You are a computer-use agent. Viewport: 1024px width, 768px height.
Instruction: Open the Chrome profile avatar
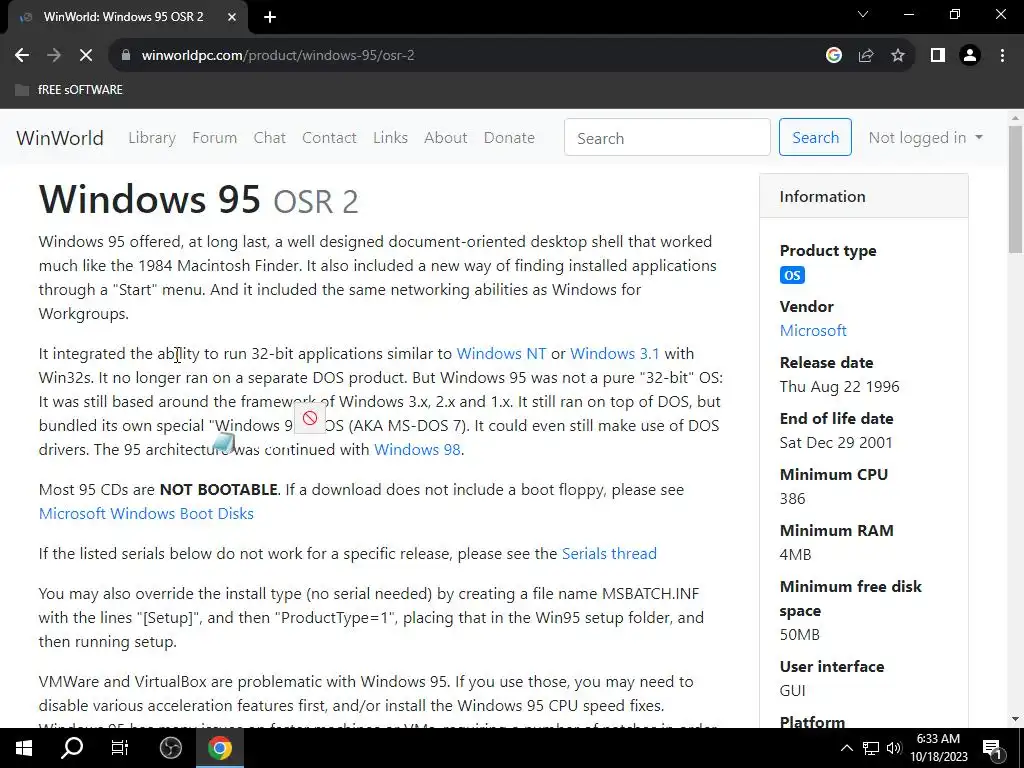tap(970, 56)
